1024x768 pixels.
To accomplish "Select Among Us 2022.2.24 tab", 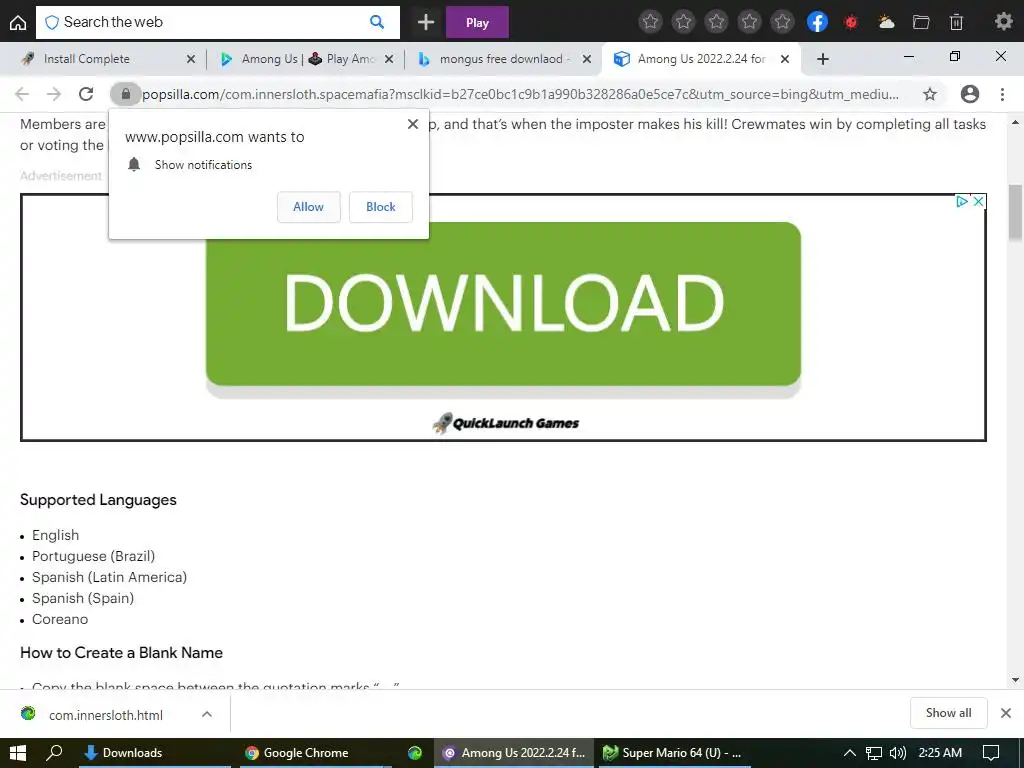I will coord(701,59).
